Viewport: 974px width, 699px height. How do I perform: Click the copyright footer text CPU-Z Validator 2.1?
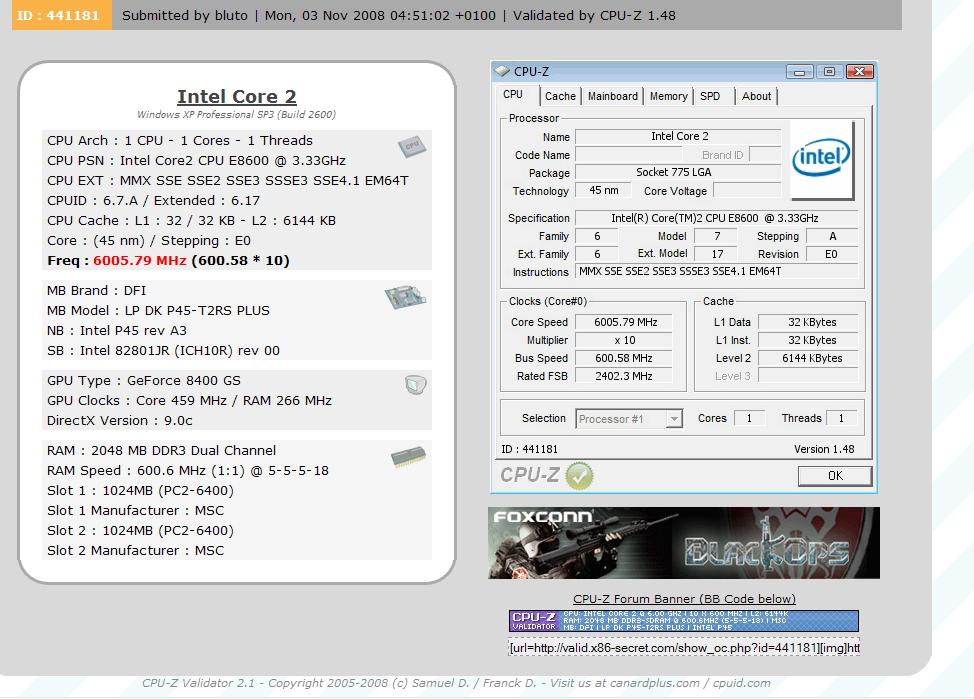tap(456, 683)
